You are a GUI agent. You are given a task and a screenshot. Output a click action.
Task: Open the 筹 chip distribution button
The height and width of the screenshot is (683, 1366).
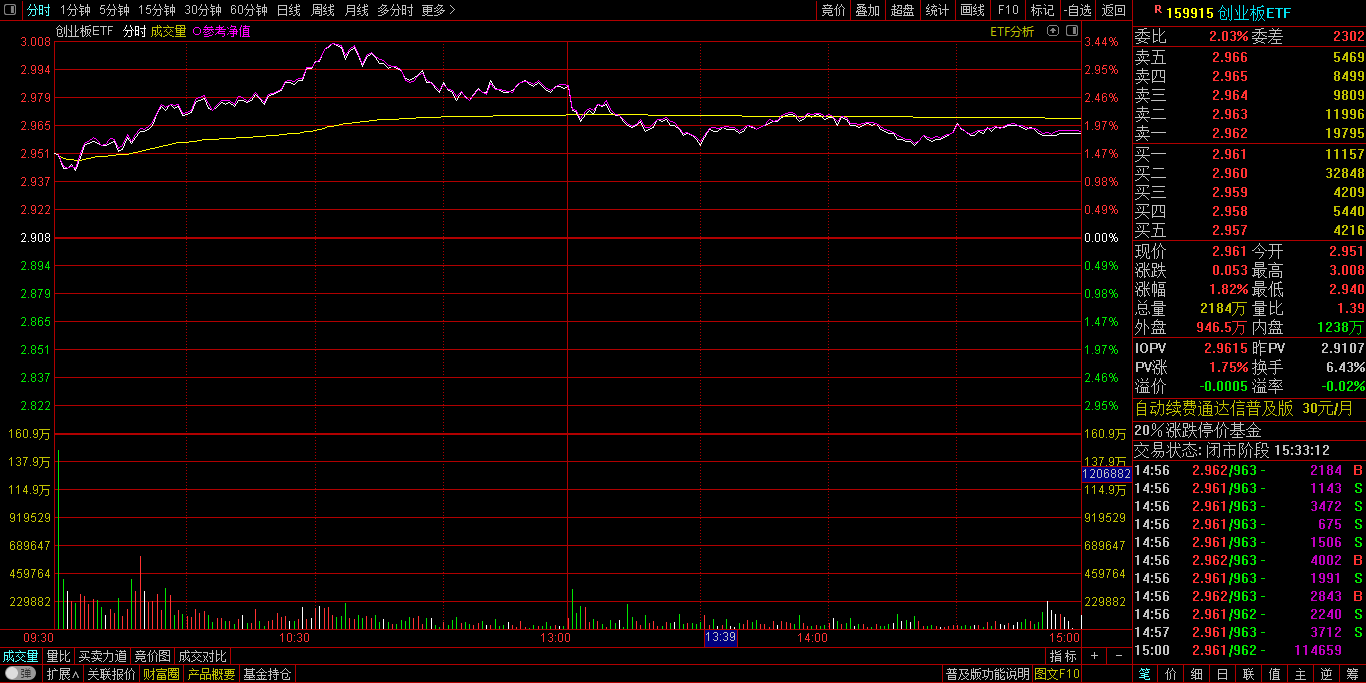1352,674
